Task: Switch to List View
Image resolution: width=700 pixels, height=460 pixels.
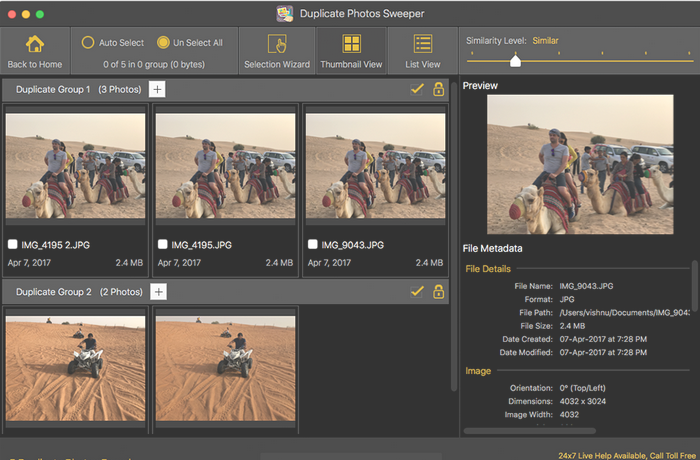Action: 423,45
